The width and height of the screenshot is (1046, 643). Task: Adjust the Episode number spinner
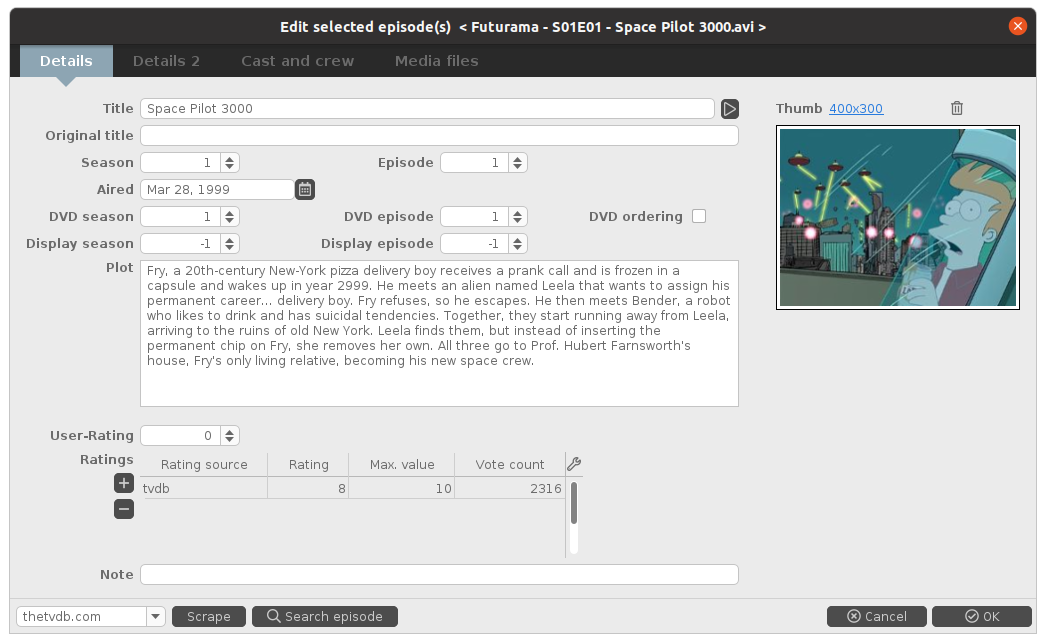(x=517, y=162)
